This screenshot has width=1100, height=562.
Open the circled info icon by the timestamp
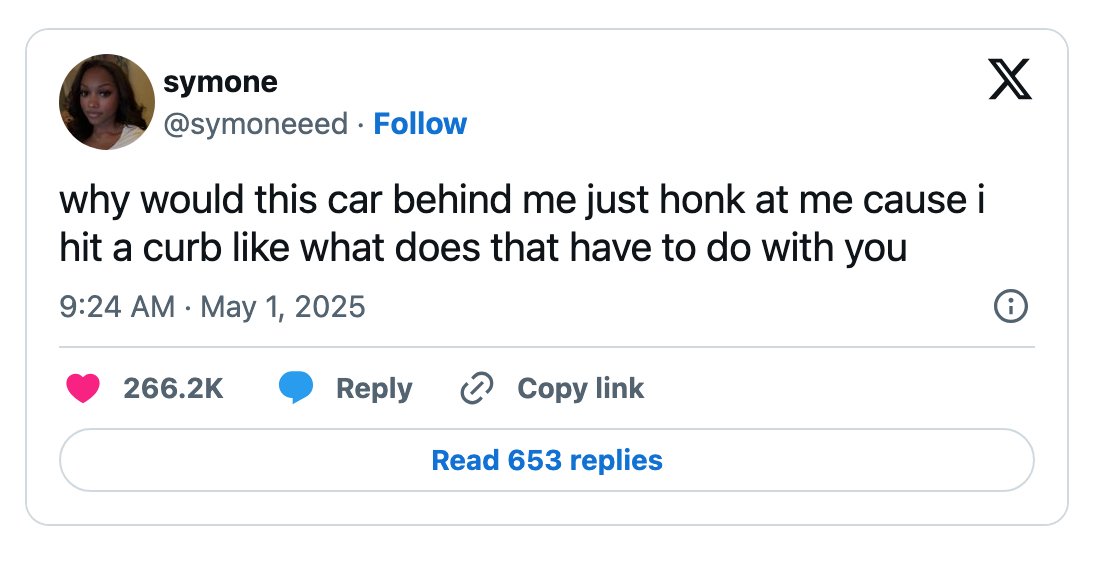[1011, 307]
